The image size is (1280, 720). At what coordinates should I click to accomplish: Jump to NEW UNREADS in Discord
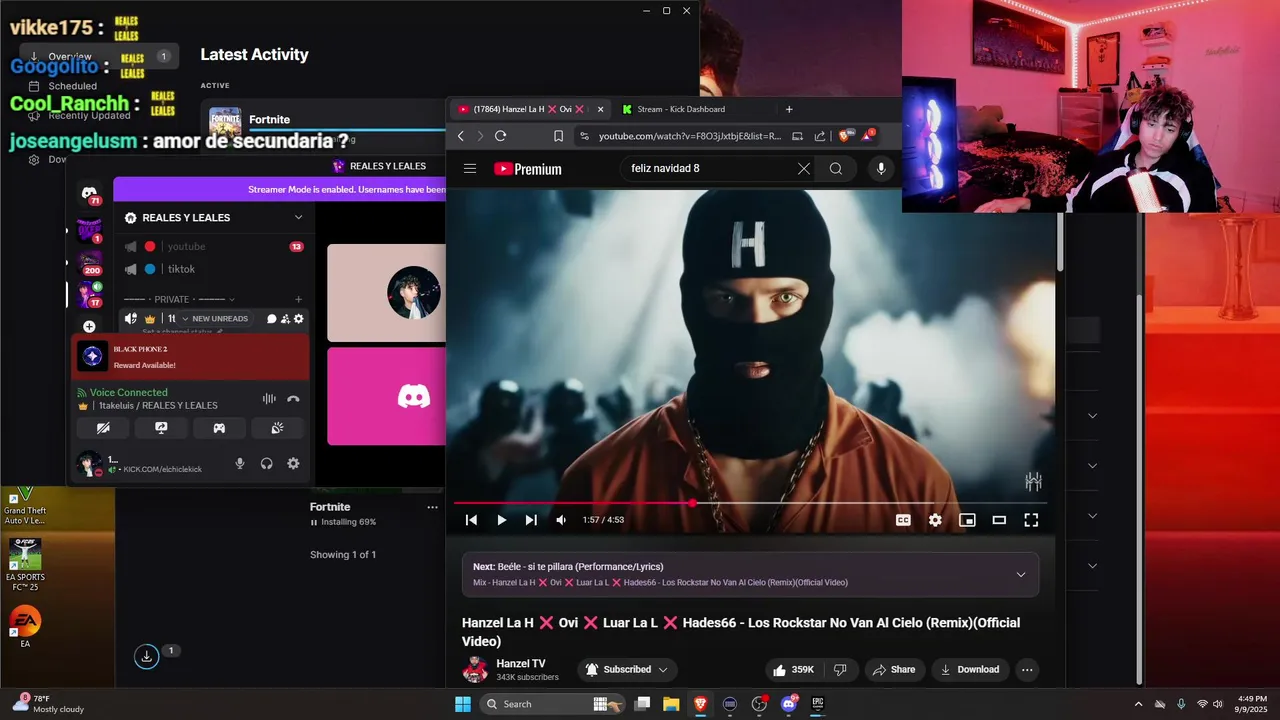pos(214,319)
